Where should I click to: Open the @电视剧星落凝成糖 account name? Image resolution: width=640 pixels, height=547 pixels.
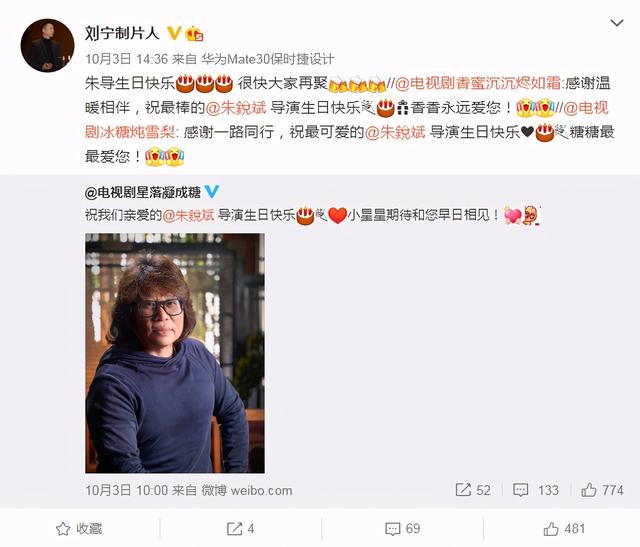click(x=143, y=192)
